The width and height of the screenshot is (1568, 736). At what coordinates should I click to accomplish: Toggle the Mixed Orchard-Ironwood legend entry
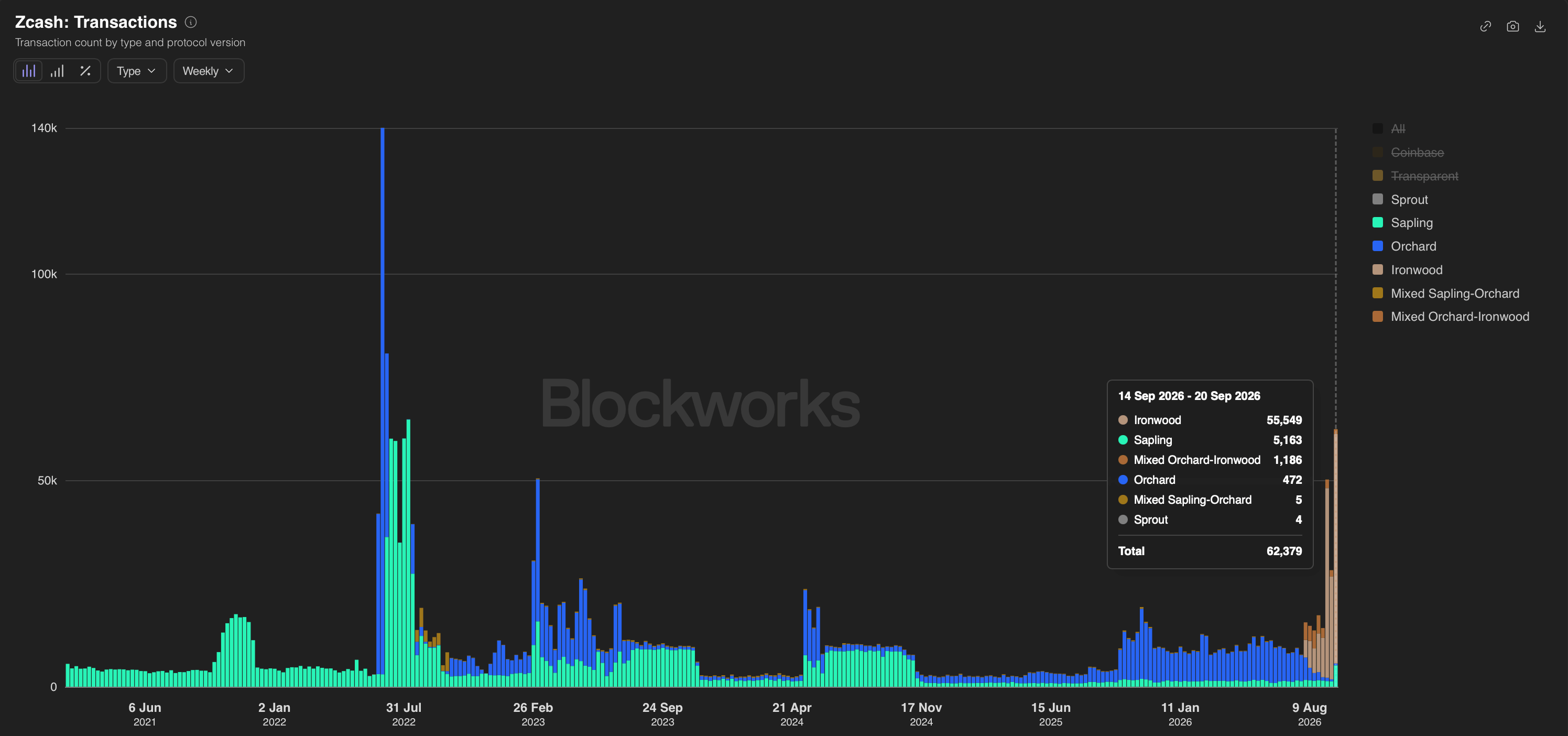[x=1451, y=317]
